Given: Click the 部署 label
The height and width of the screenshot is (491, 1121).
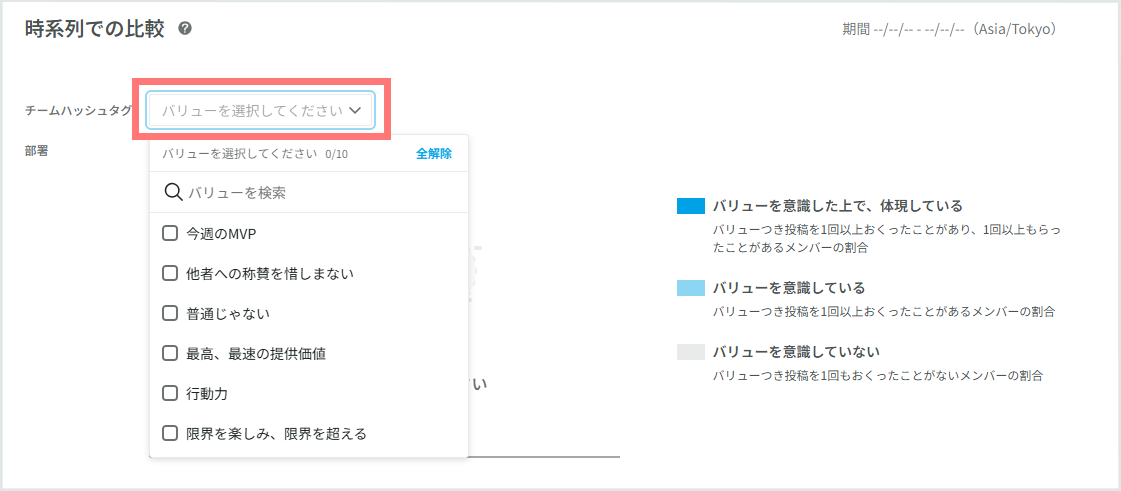Looking at the screenshot, I should (x=36, y=151).
